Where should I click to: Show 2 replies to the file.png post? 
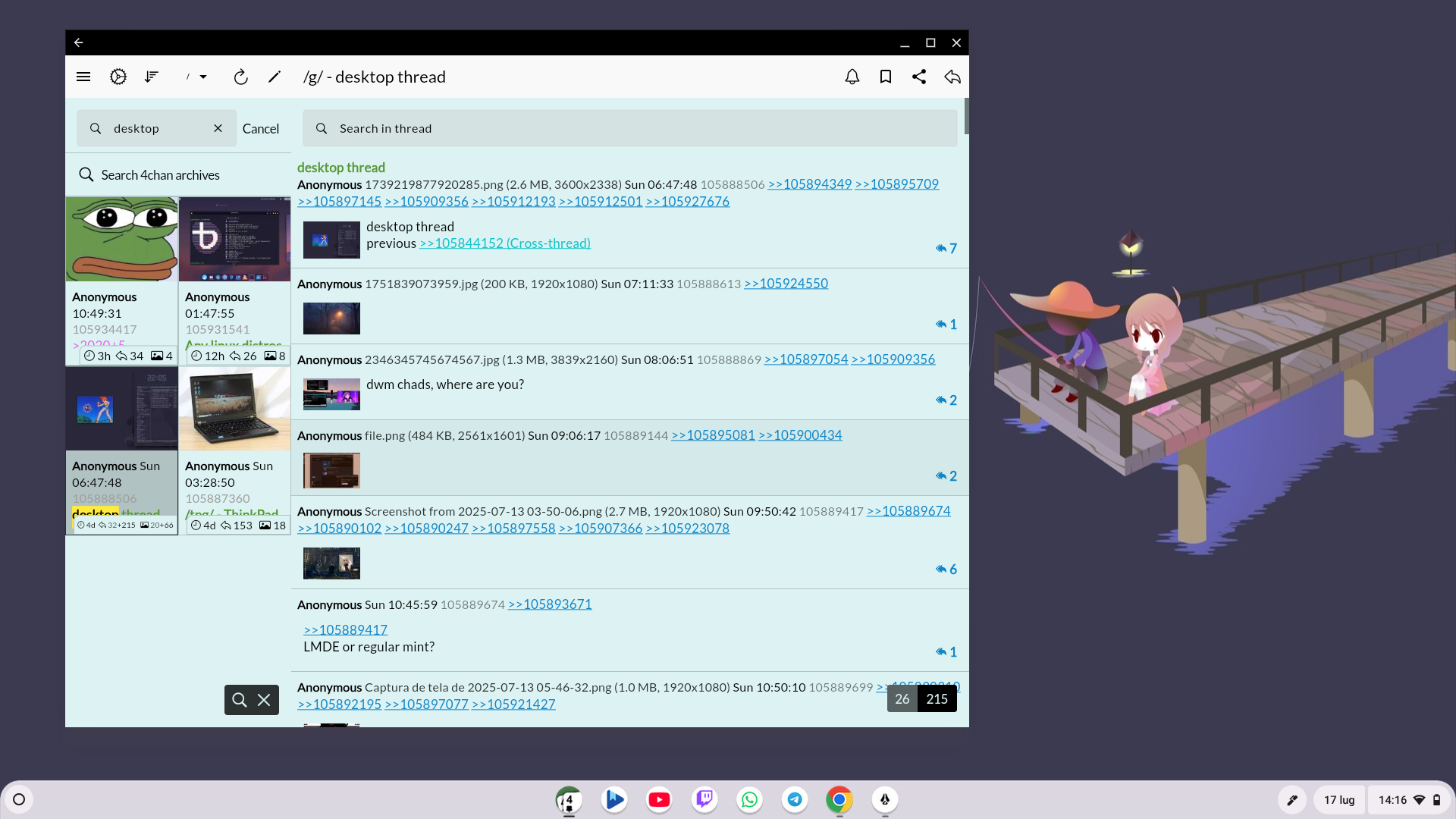[946, 476]
